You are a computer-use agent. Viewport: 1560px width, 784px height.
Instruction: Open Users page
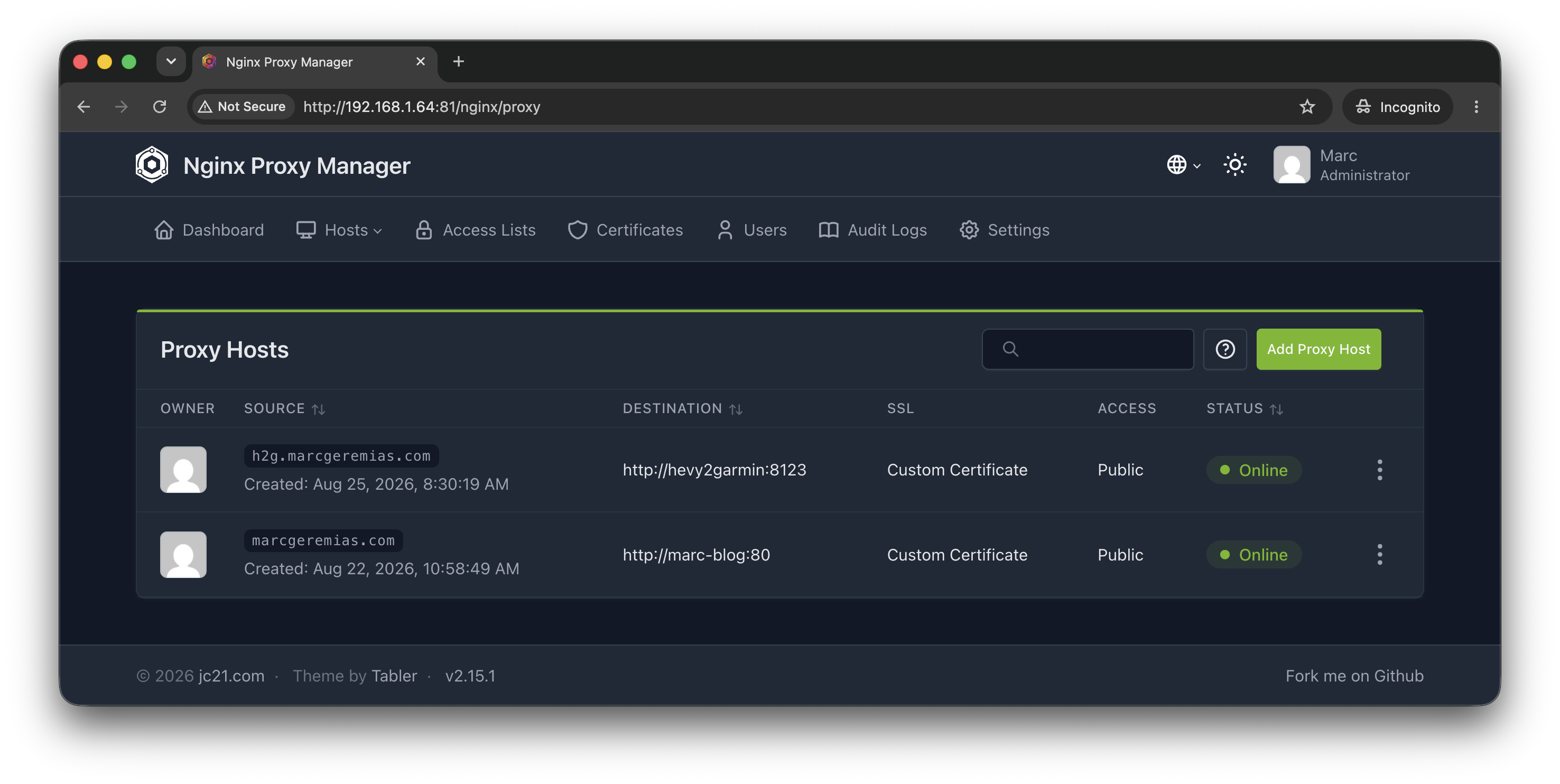point(751,230)
